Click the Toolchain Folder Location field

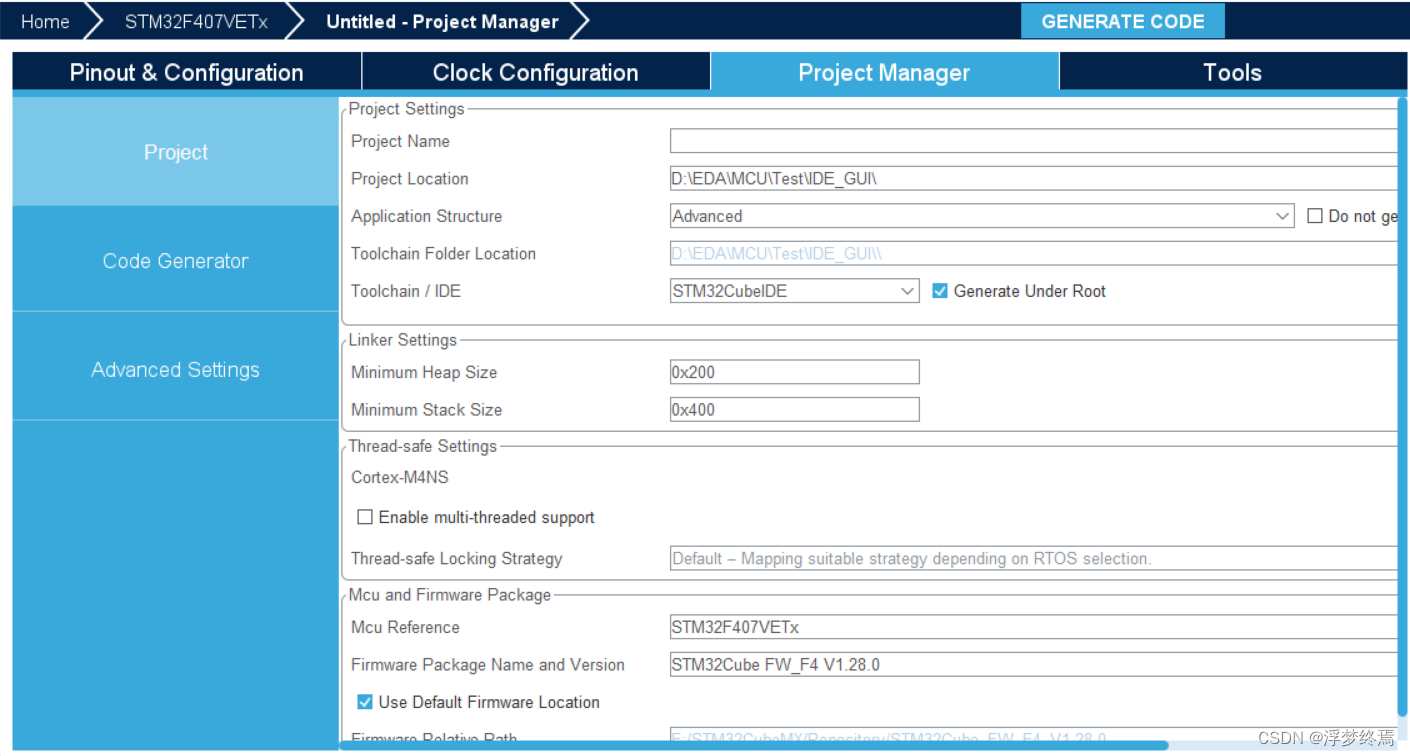point(1033,254)
